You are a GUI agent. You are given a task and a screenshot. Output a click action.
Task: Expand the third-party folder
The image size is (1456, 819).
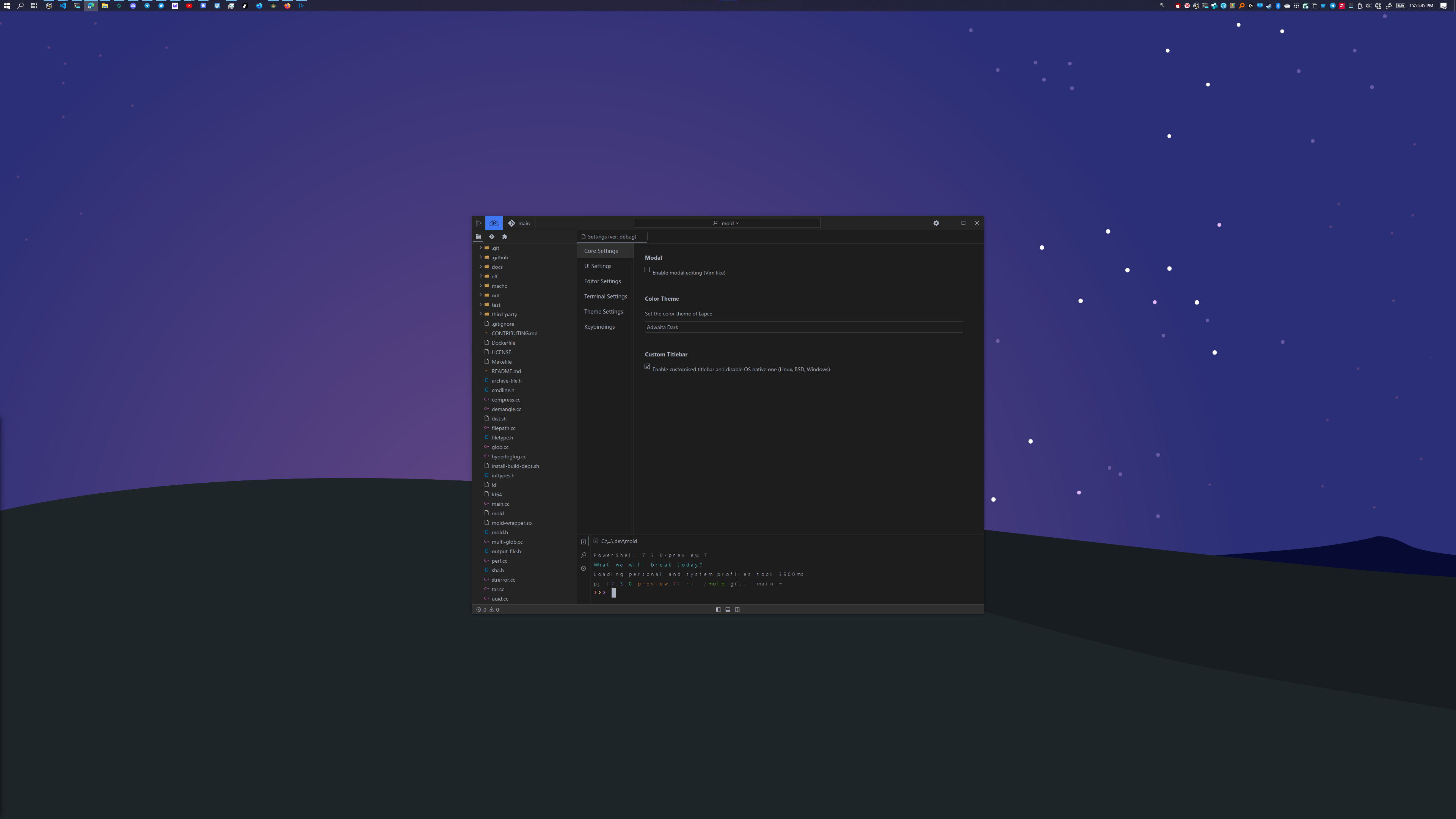pyautogui.click(x=504, y=314)
